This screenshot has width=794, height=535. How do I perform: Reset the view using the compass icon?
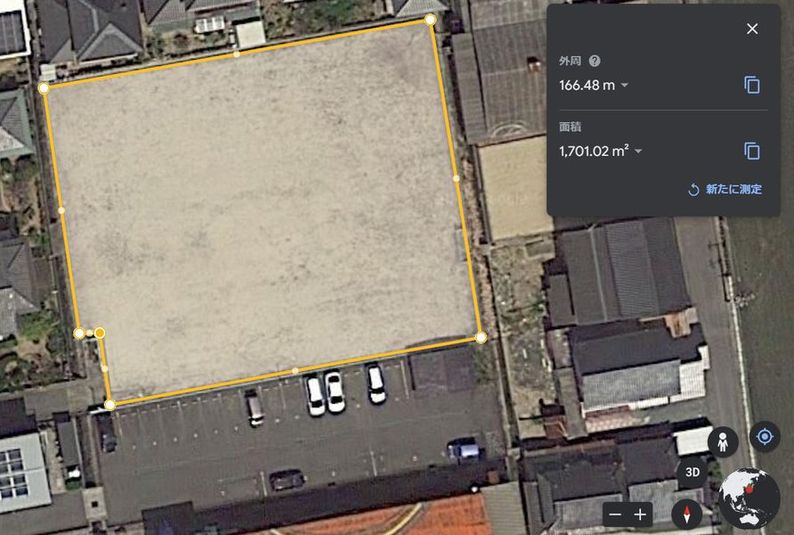(687, 515)
